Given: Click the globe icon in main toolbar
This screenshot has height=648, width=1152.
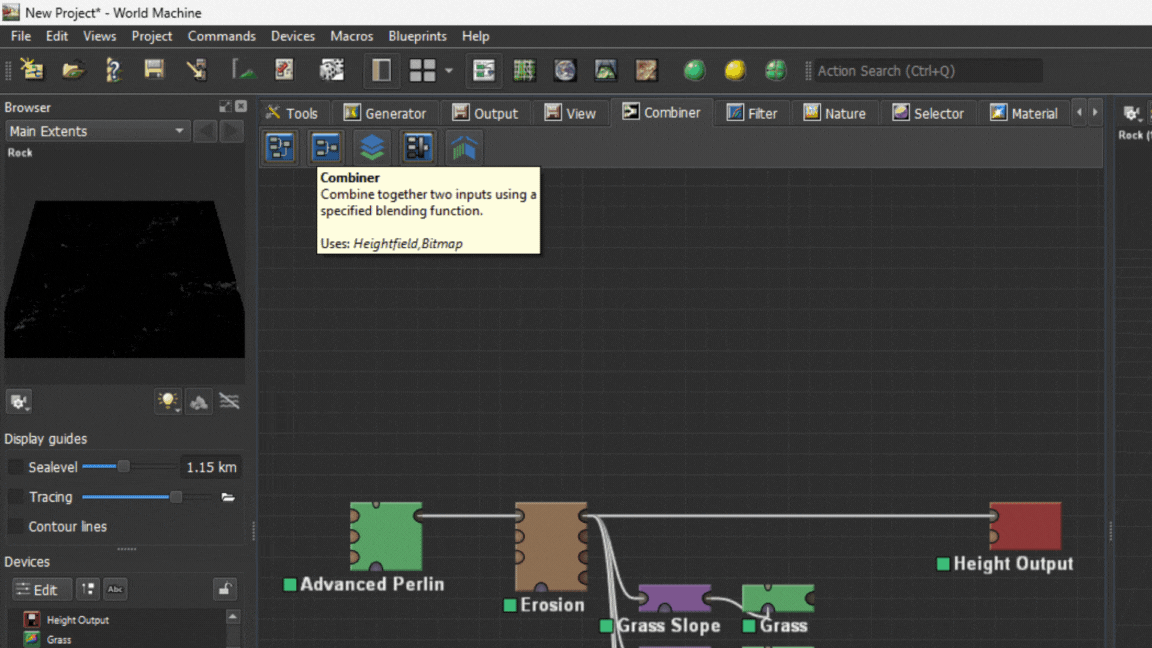Looking at the screenshot, I should click(565, 70).
